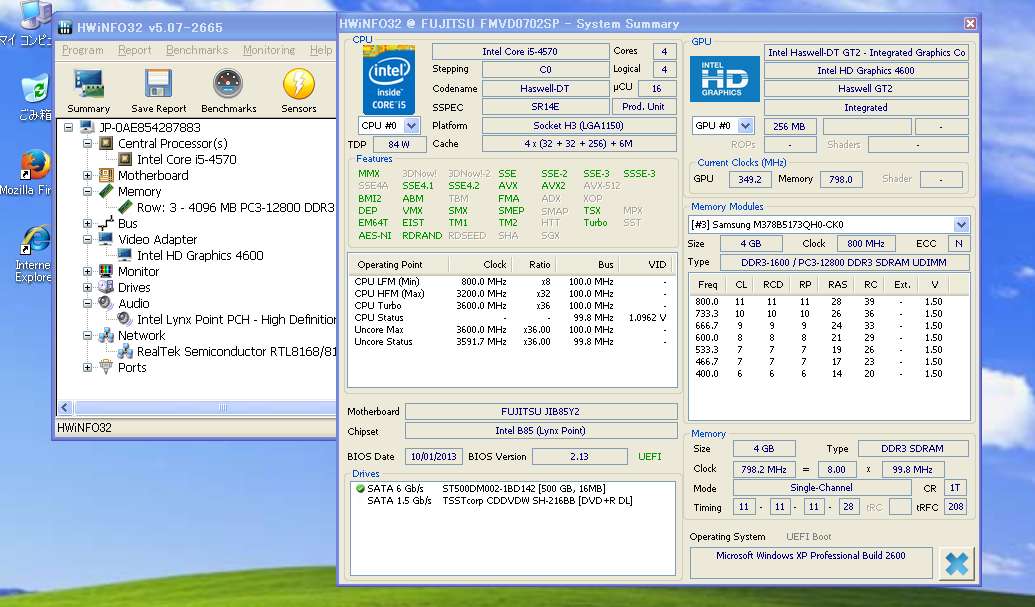Click the Intel Core i5 logo

[390, 79]
